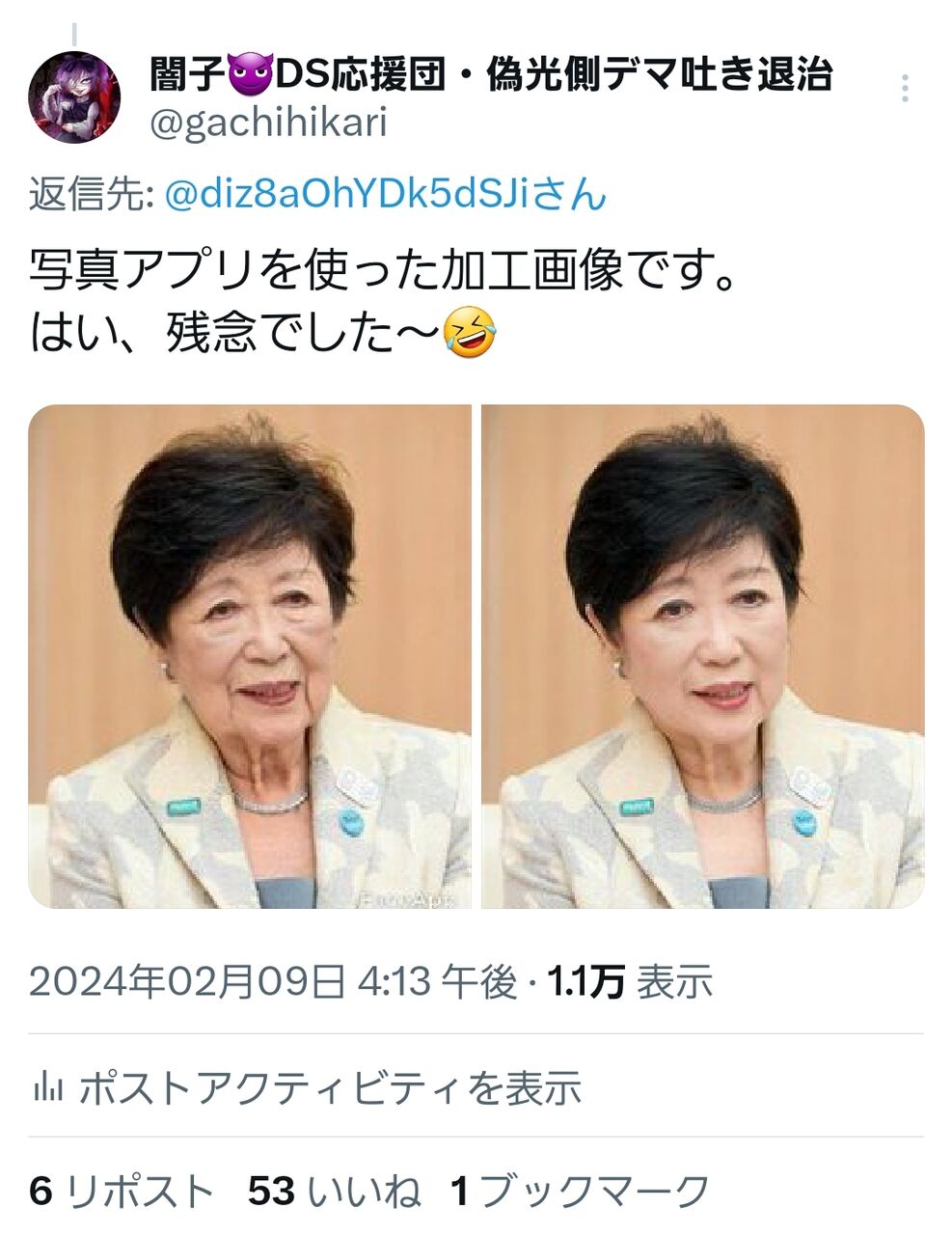Click the tweet text 写真アプリを使った加工画像です
This screenshot has height=1235, width=952.
point(383,272)
